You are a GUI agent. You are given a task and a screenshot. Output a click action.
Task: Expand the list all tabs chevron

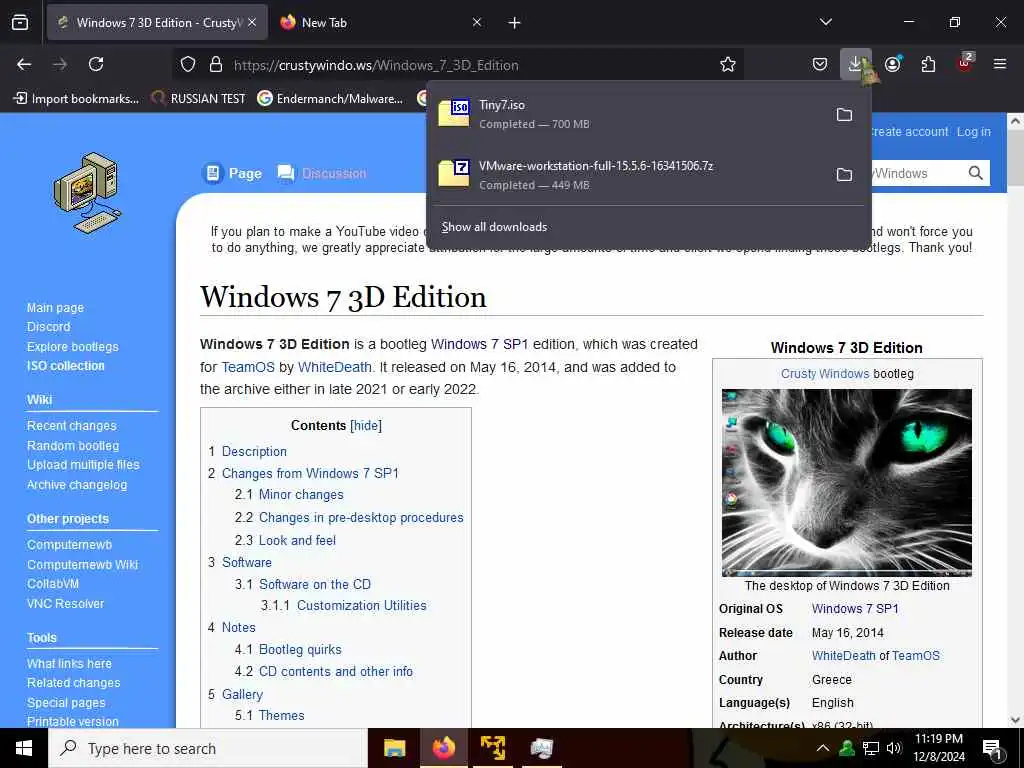tap(825, 22)
